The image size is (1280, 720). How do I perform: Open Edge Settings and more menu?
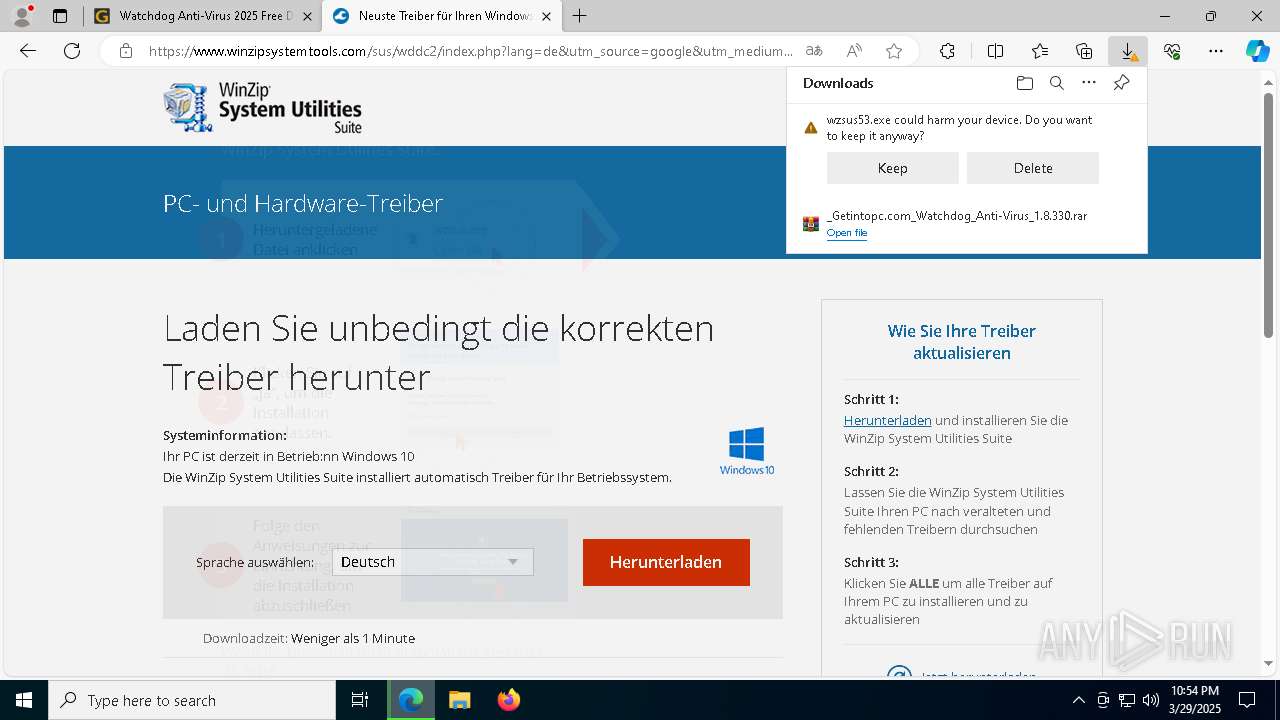1216,51
